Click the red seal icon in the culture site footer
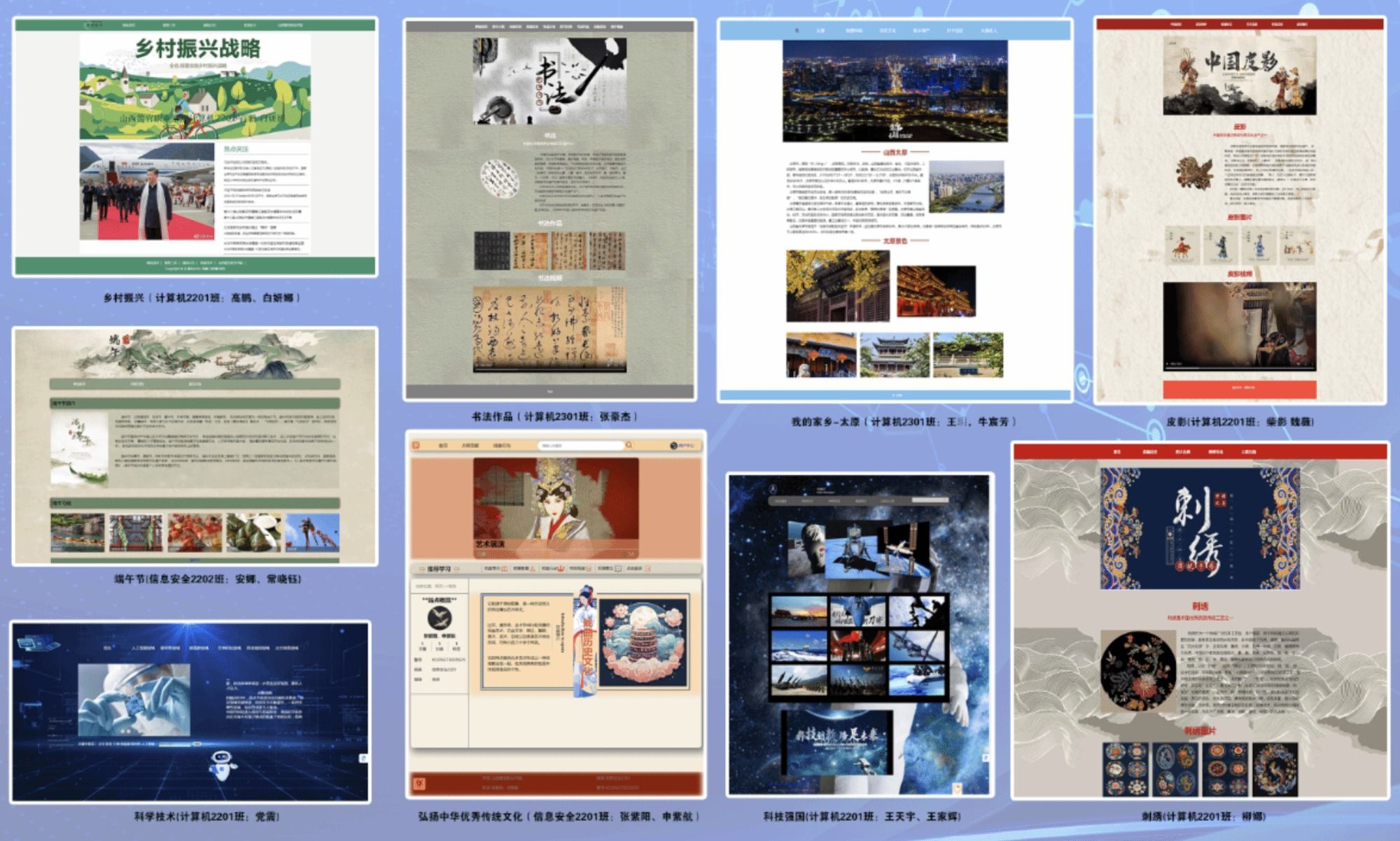The height and width of the screenshot is (841, 1400). pyautogui.click(x=419, y=783)
